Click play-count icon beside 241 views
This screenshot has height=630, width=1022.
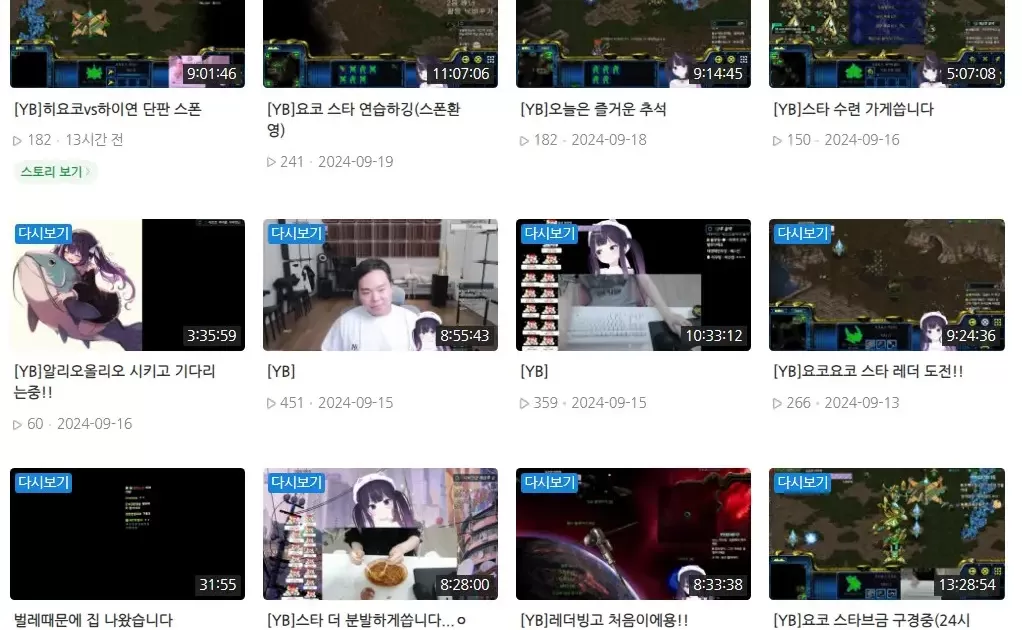(272, 162)
